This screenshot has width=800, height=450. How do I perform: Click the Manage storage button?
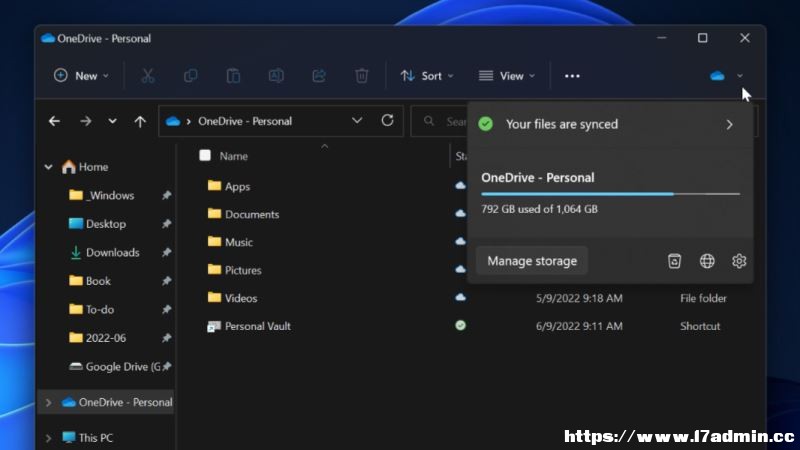pos(532,261)
